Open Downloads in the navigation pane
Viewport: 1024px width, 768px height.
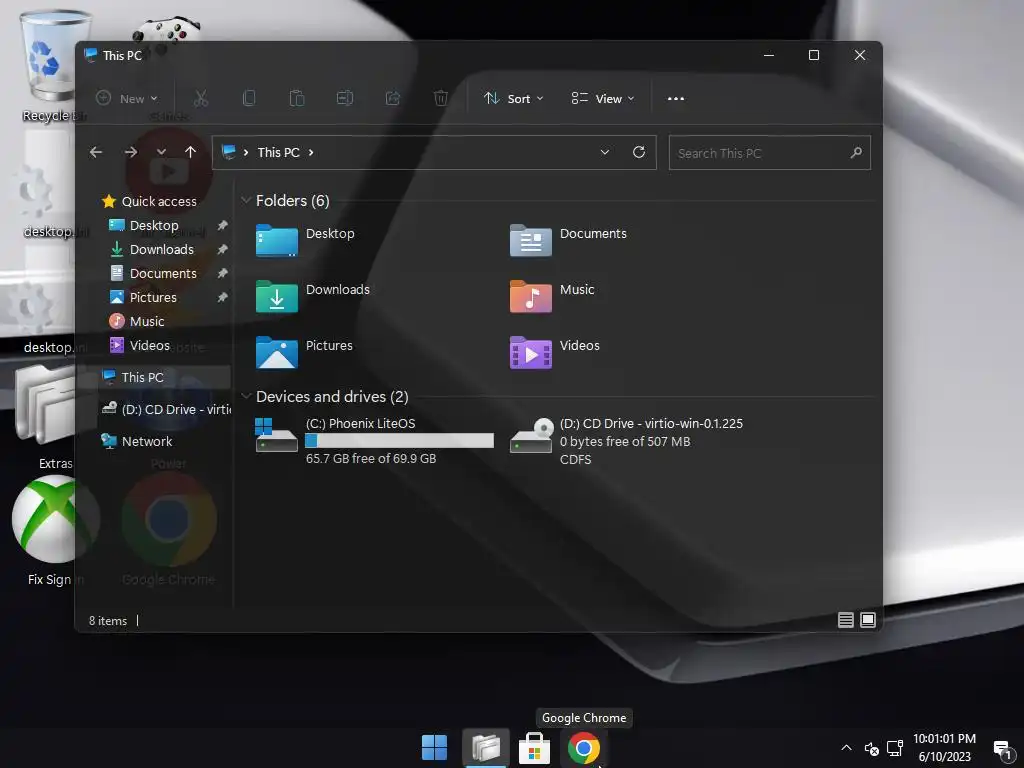(161, 249)
